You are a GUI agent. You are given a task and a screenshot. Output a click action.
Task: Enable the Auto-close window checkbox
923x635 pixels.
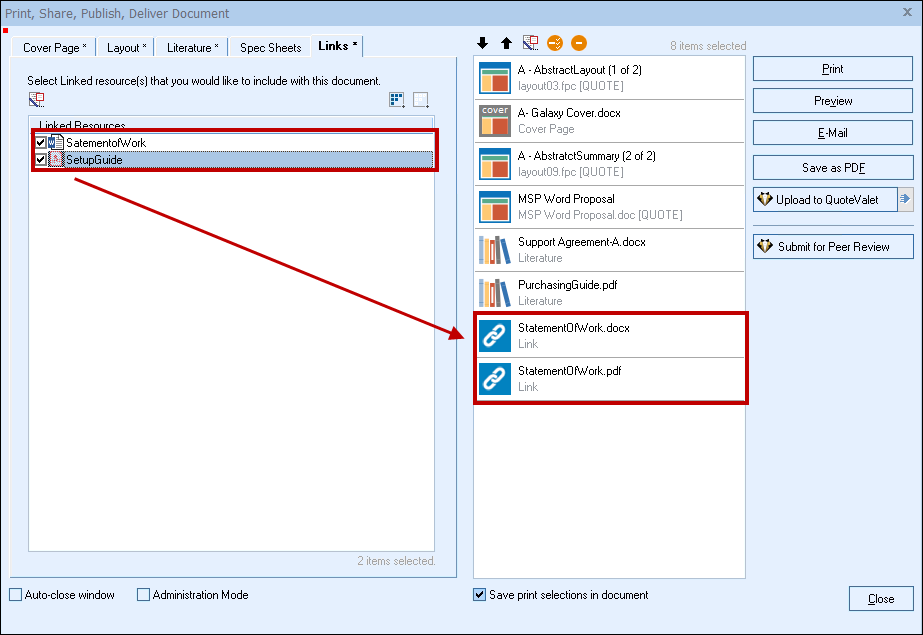(15, 594)
